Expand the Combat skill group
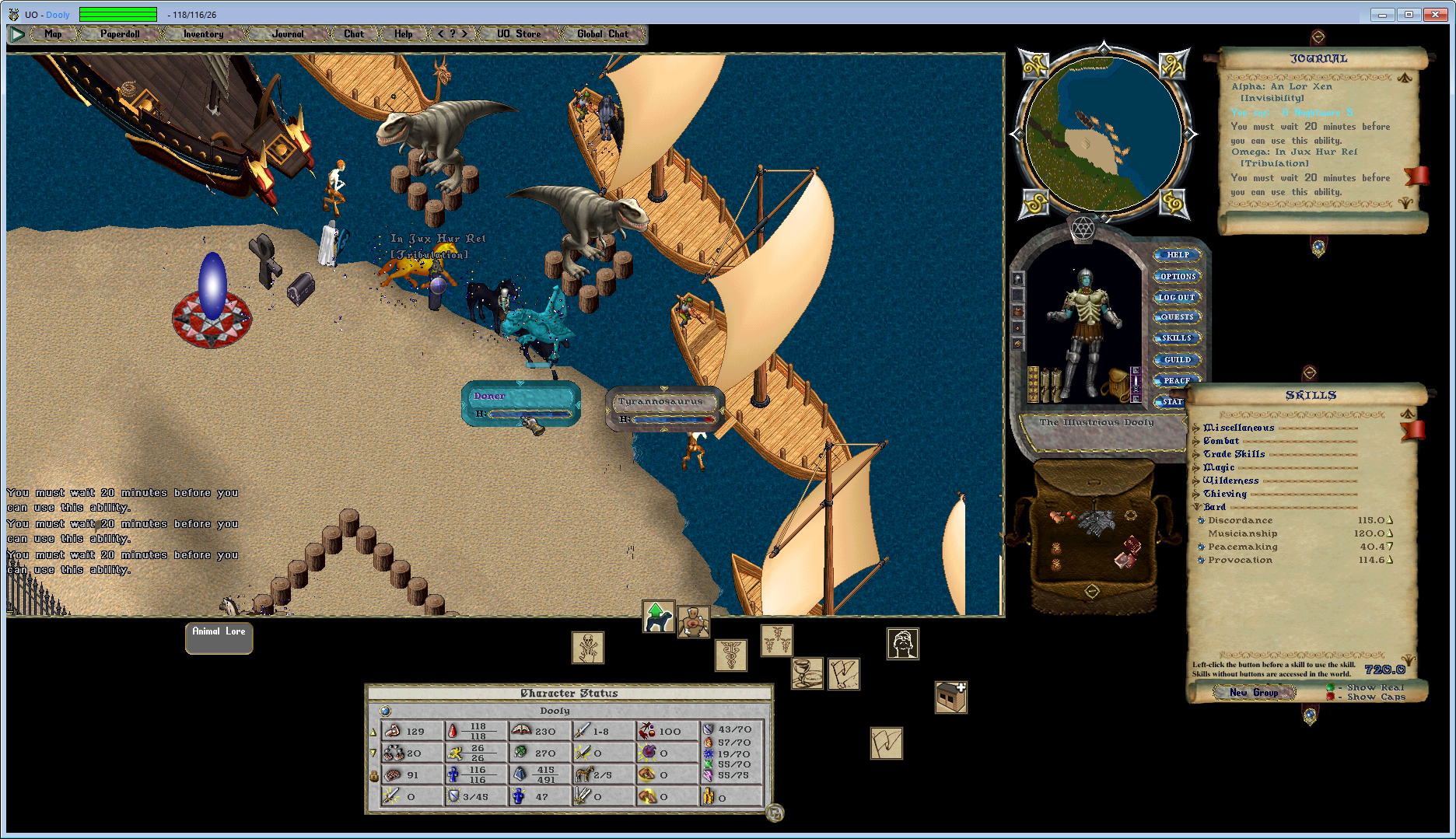Screen dimensions: 1456x839 1197,441
